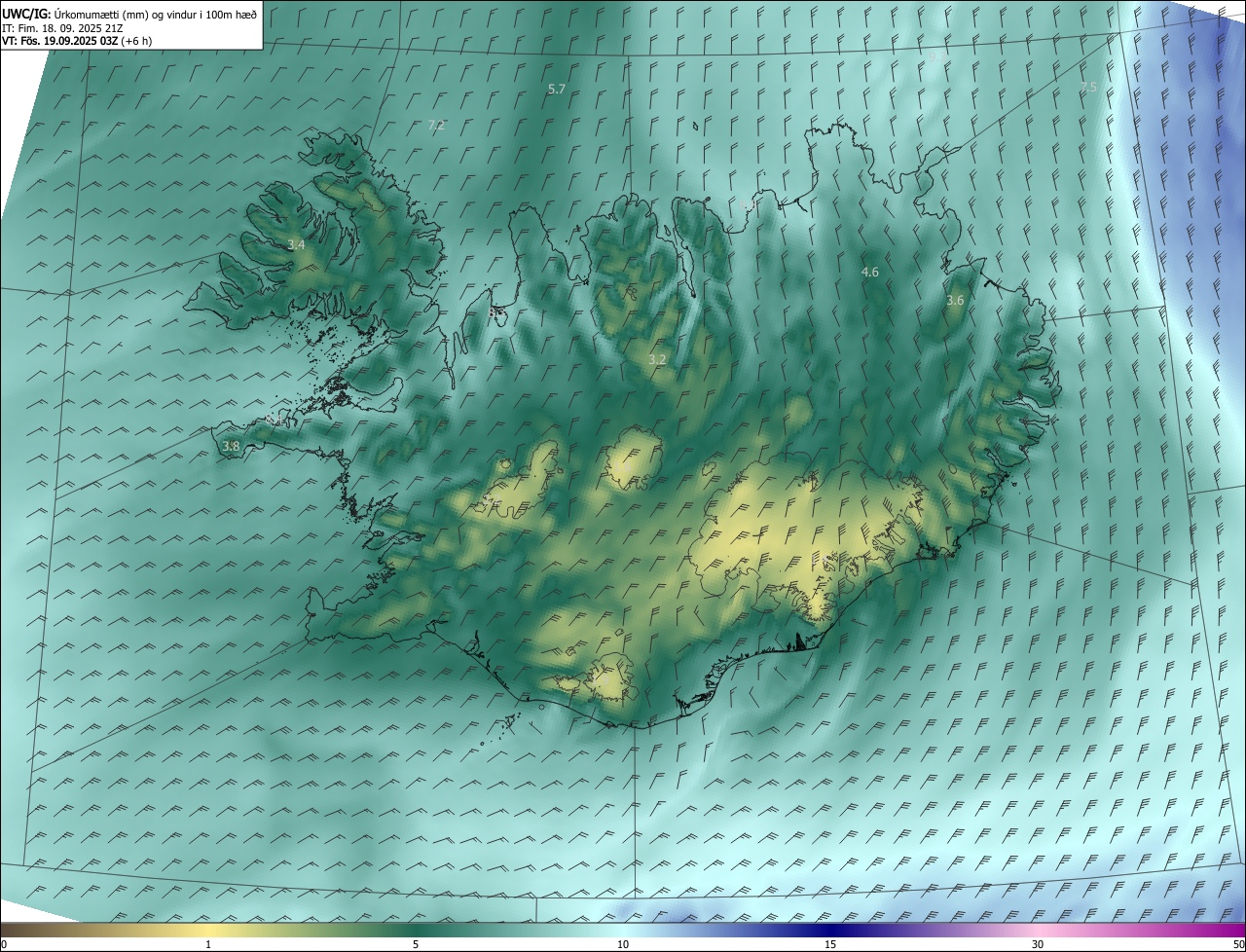
Task: Click the color scale label 15
Action: pos(830,944)
